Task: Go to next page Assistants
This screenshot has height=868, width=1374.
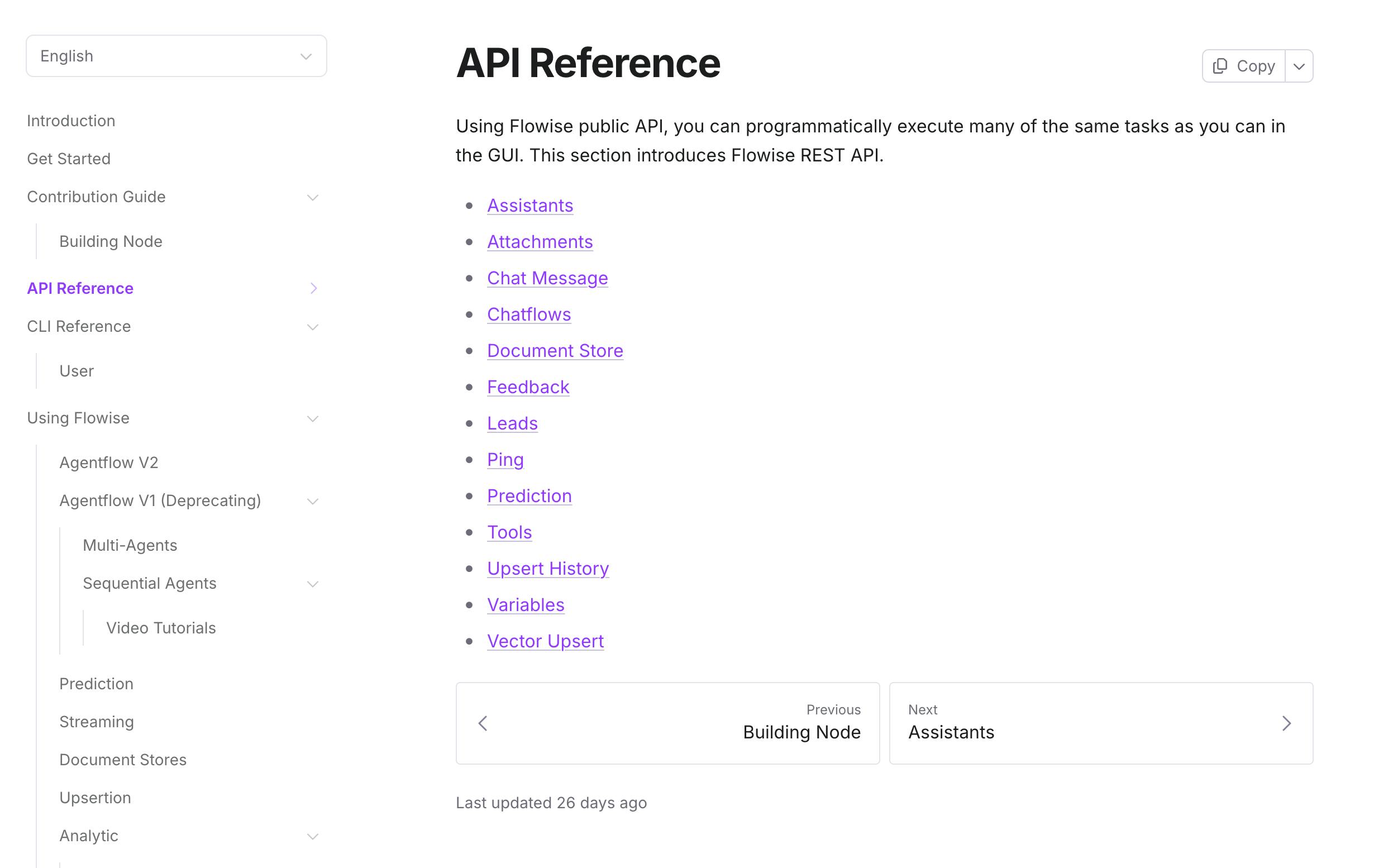Action: point(1101,723)
